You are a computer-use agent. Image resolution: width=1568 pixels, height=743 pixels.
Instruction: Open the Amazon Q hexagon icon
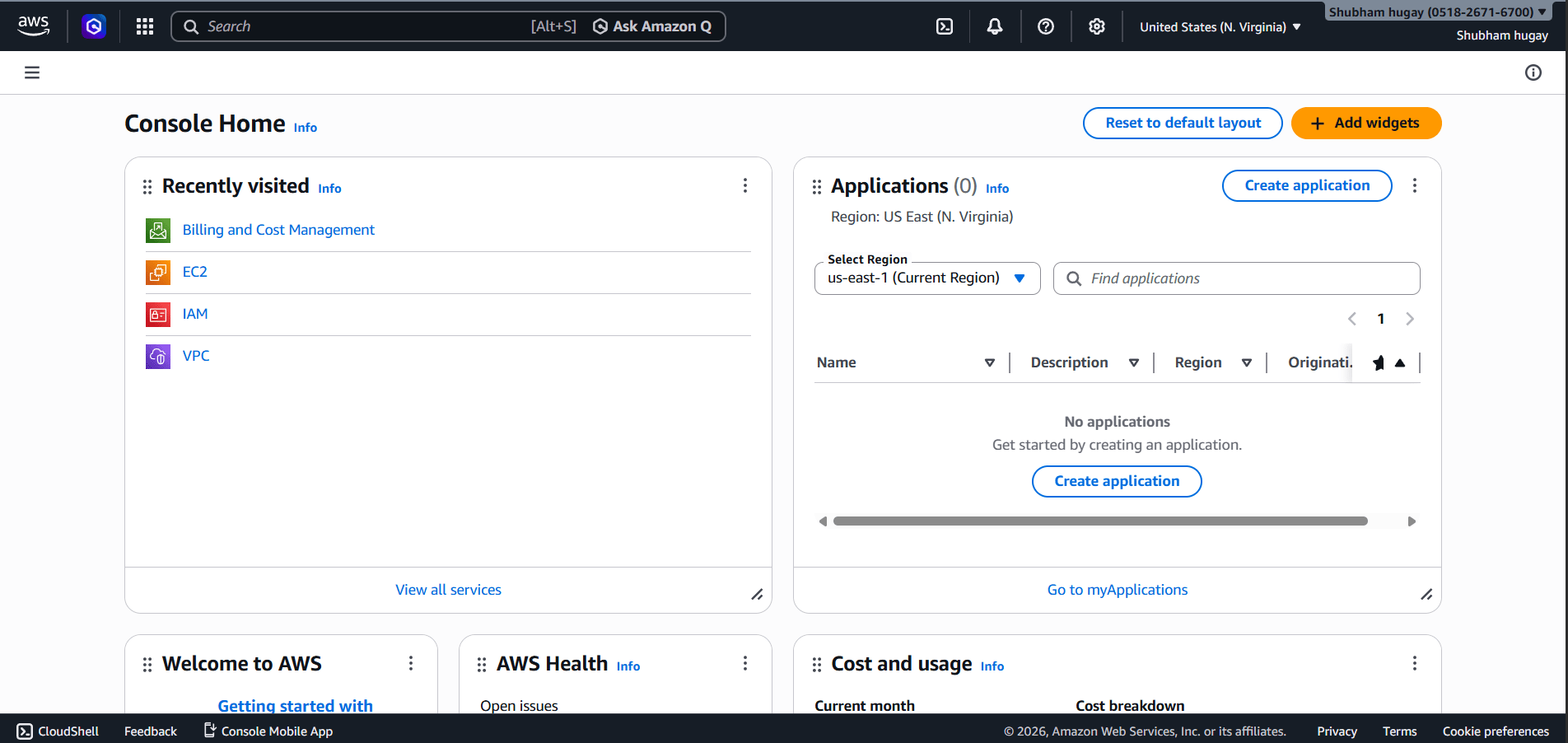pos(94,26)
